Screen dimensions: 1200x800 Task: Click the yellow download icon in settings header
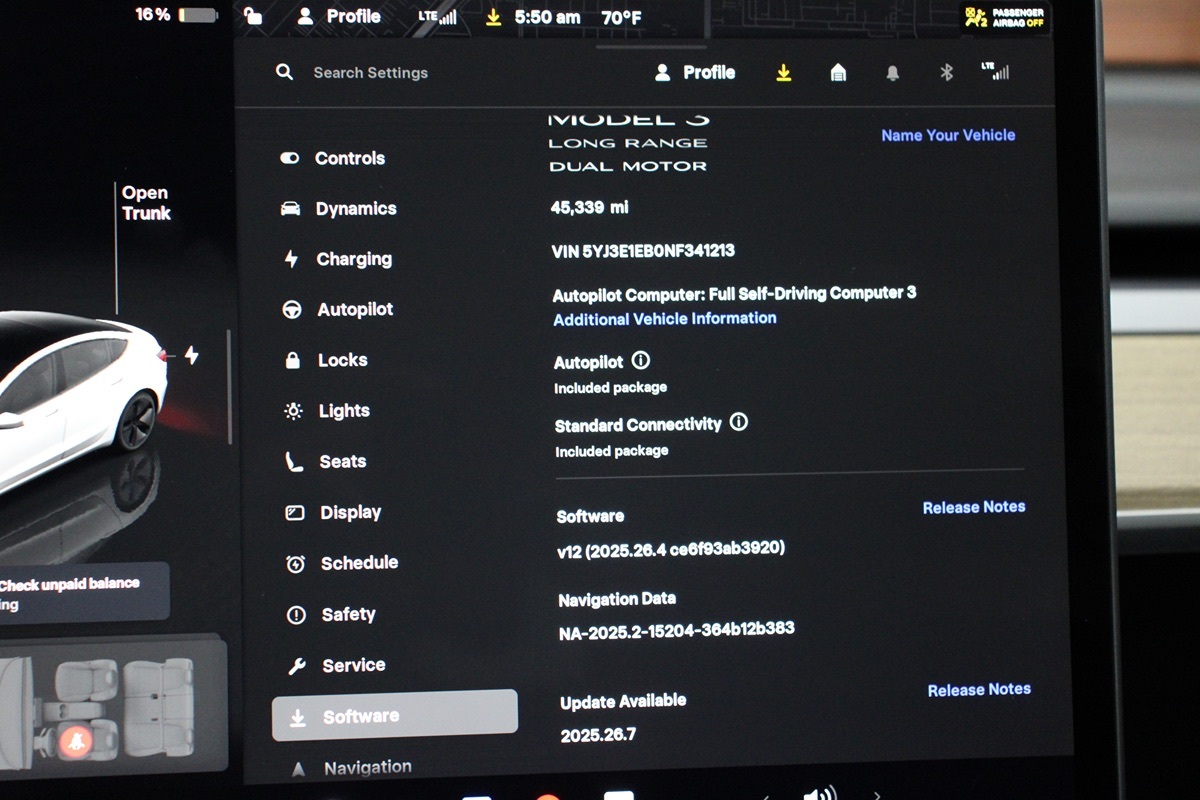coord(784,73)
